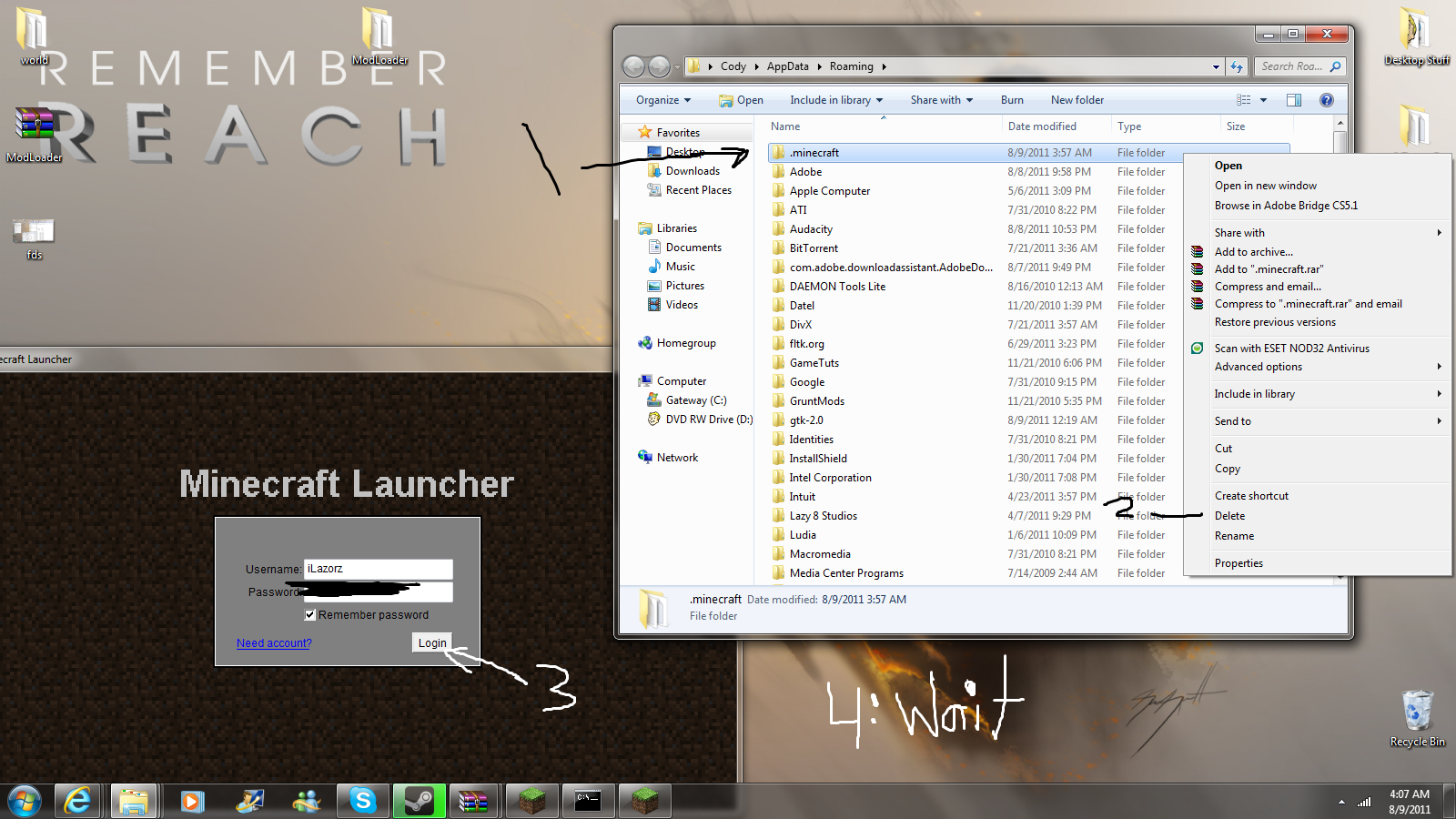Select the ModLoader WinRAR archive on desktop
This screenshot has height=819, width=1456.
(x=35, y=135)
